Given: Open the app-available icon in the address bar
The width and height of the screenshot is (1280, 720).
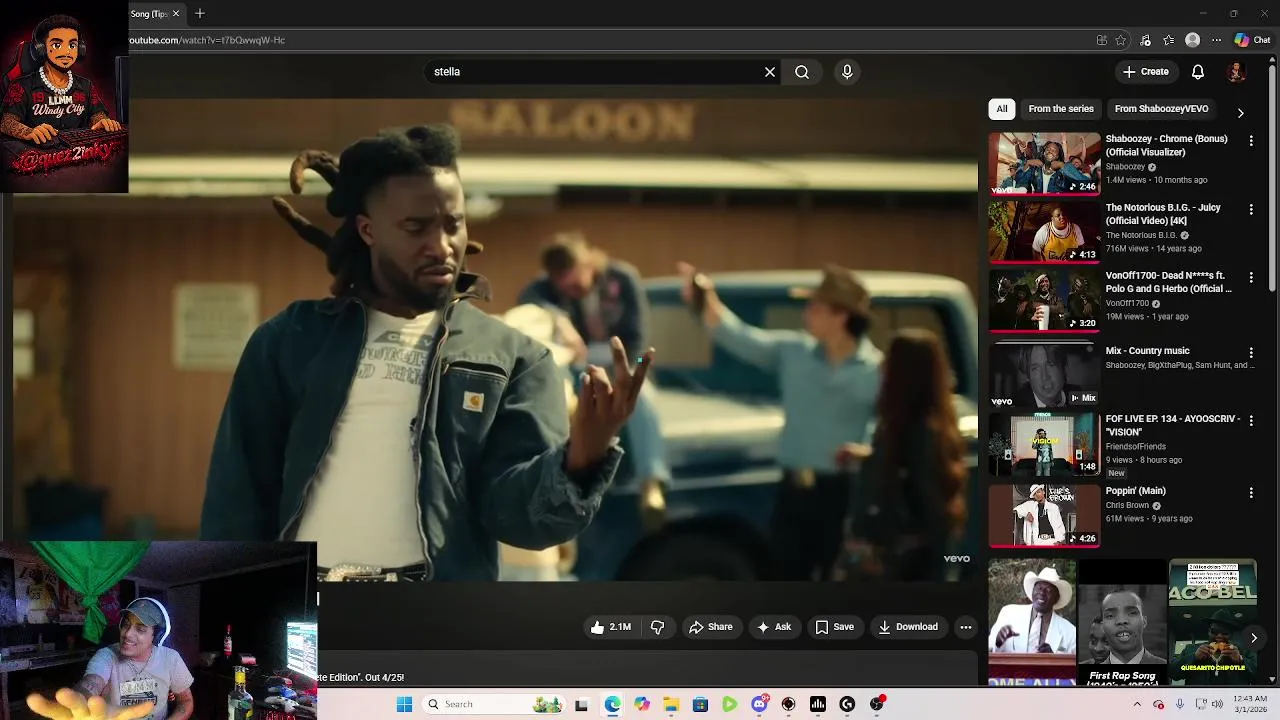Looking at the screenshot, I should point(1101,40).
